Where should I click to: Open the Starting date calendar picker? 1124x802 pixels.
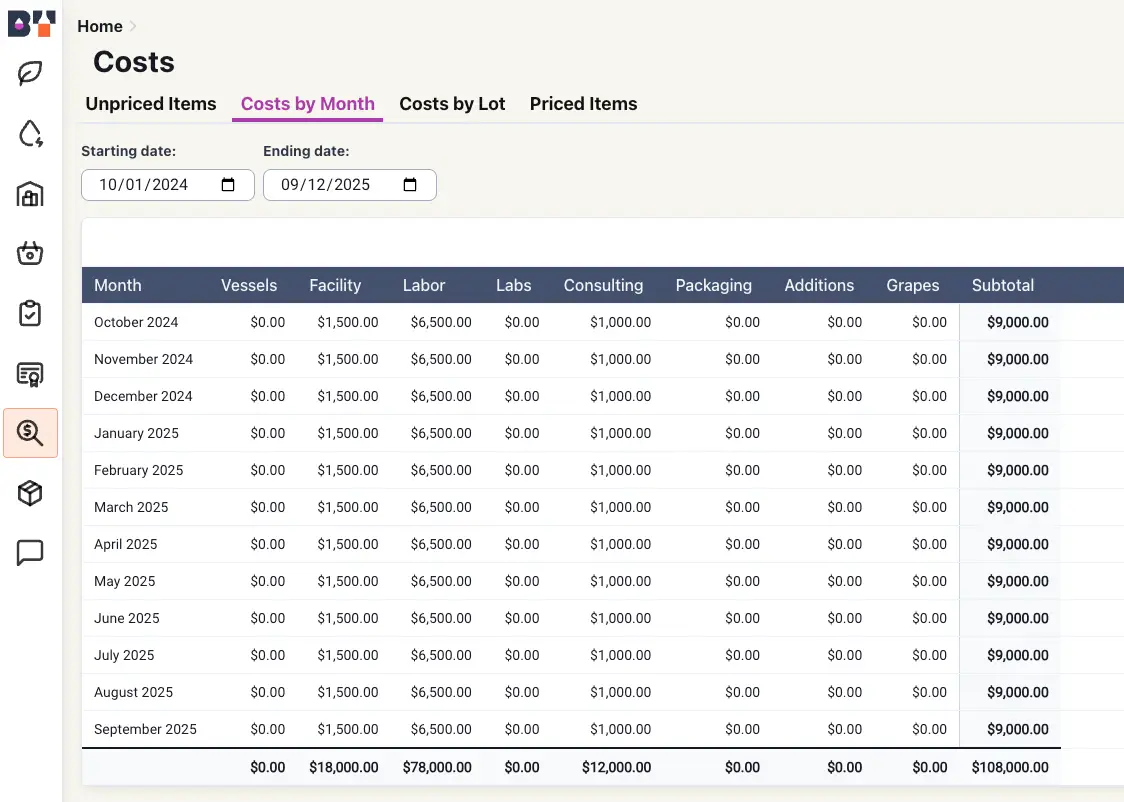tap(228, 185)
